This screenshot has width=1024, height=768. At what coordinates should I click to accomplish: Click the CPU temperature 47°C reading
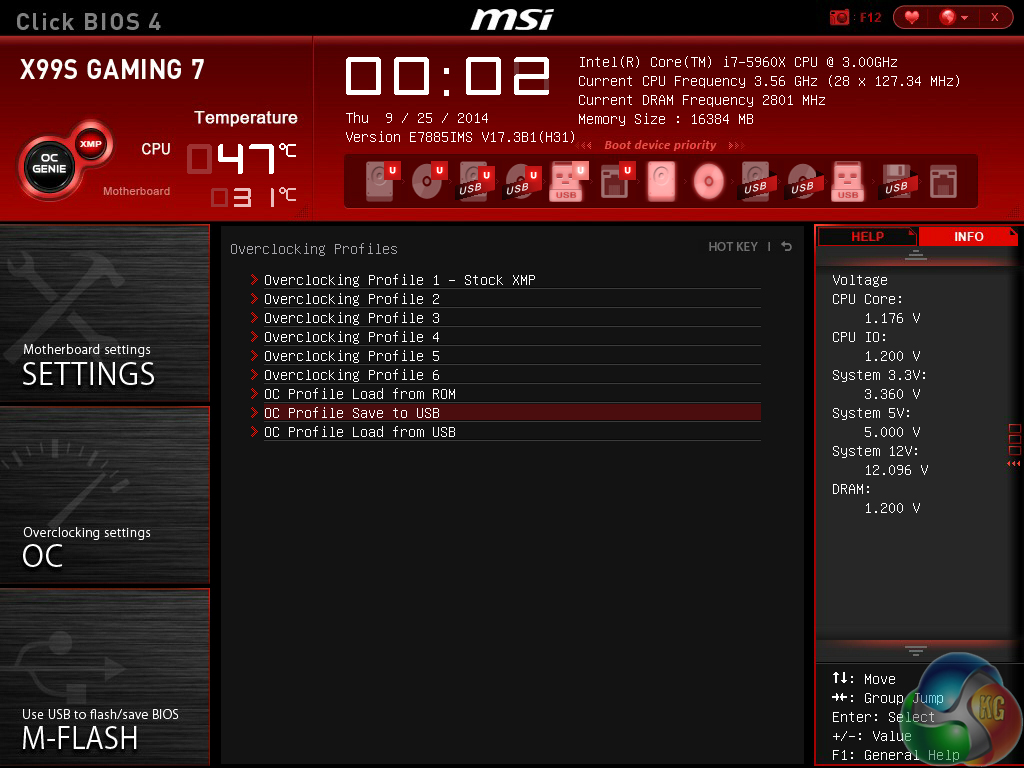[x=242, y=158]
